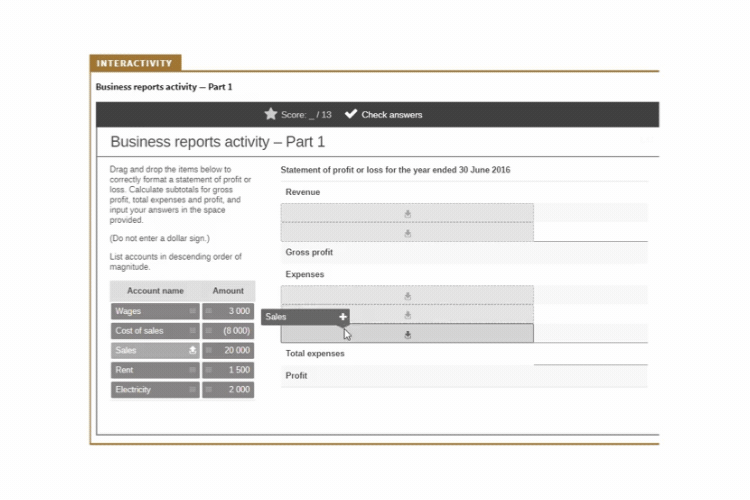The width and height of the screenshot is (750, 500).
Task: Select the 2 000 amount value
Action: point(228,389)
